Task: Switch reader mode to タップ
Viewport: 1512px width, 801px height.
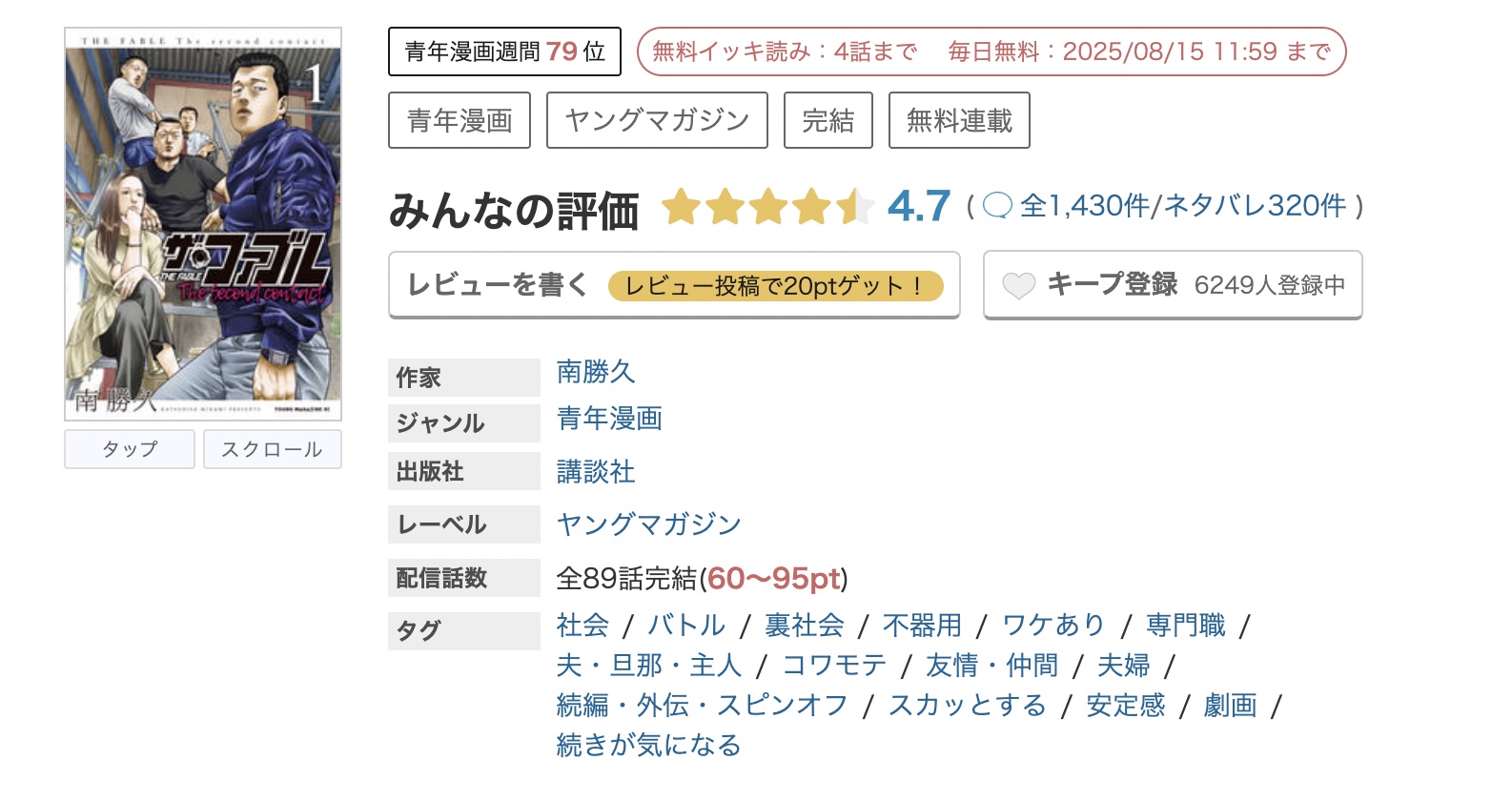Action: click(x=130, y=449)
